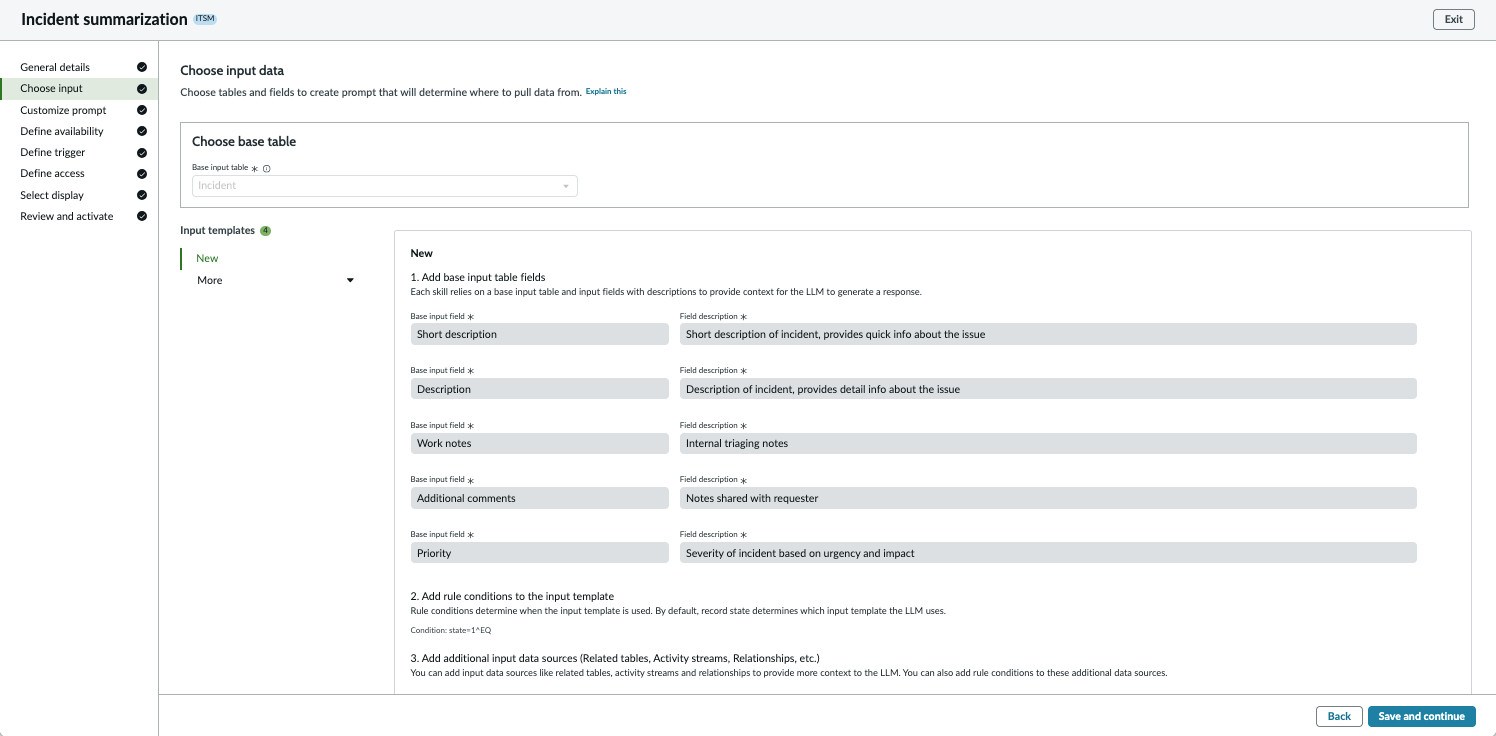Click the 'Internal triaging notes' field description
Viewport: 1496px width, 736px height.
[1048, 443]
